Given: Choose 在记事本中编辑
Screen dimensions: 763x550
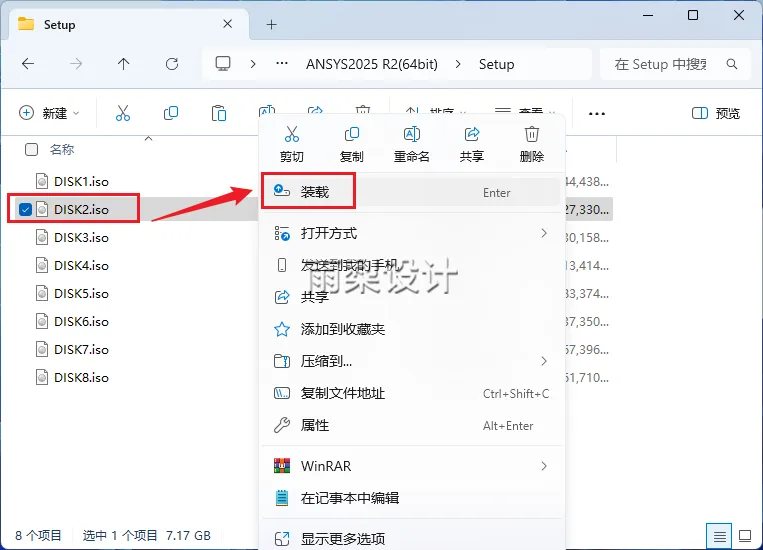Looking at the screenshot, I should point(412,498).
